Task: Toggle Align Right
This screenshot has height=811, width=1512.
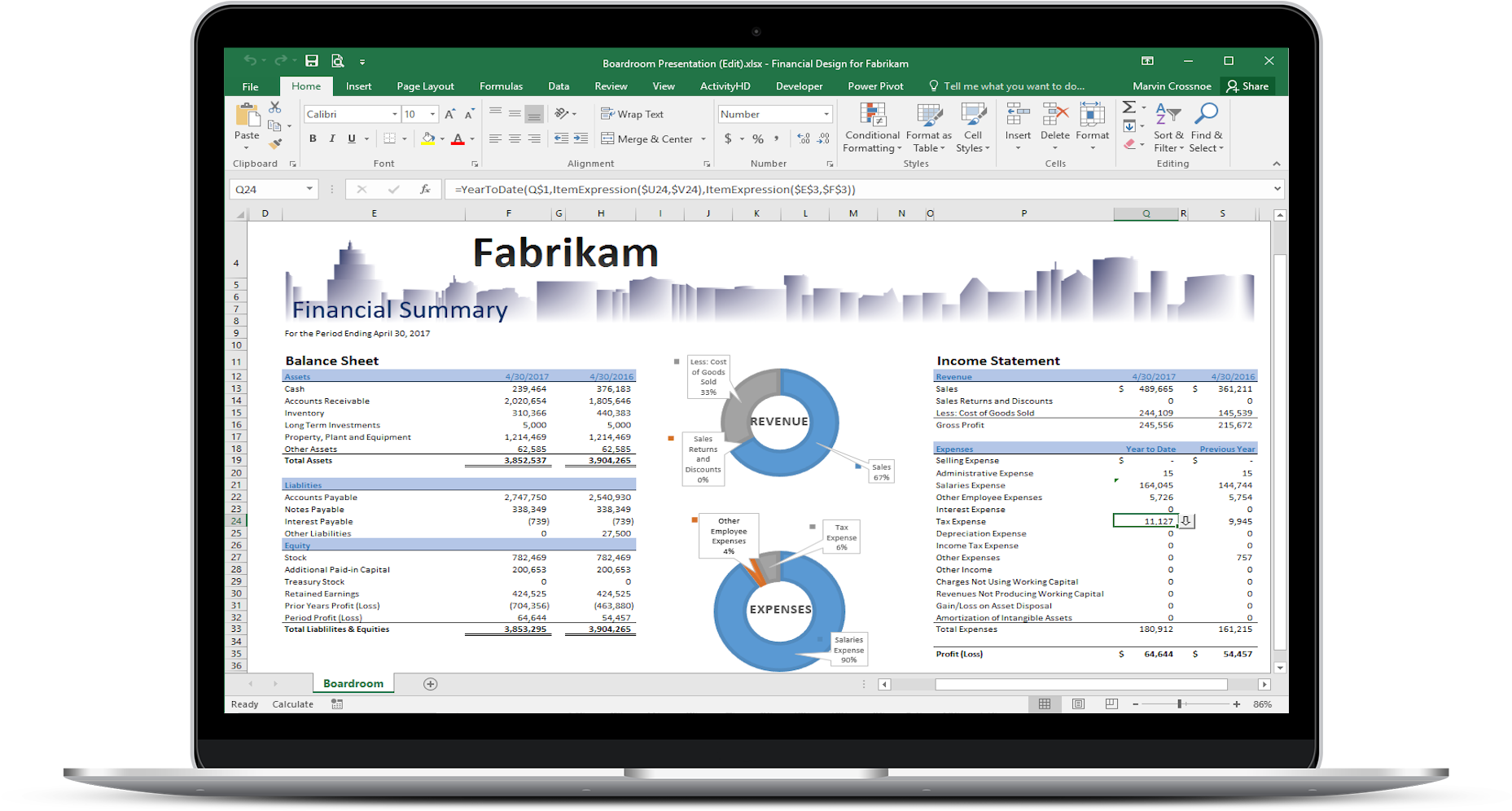Action: pyautogui.click(x=534, y=139)
